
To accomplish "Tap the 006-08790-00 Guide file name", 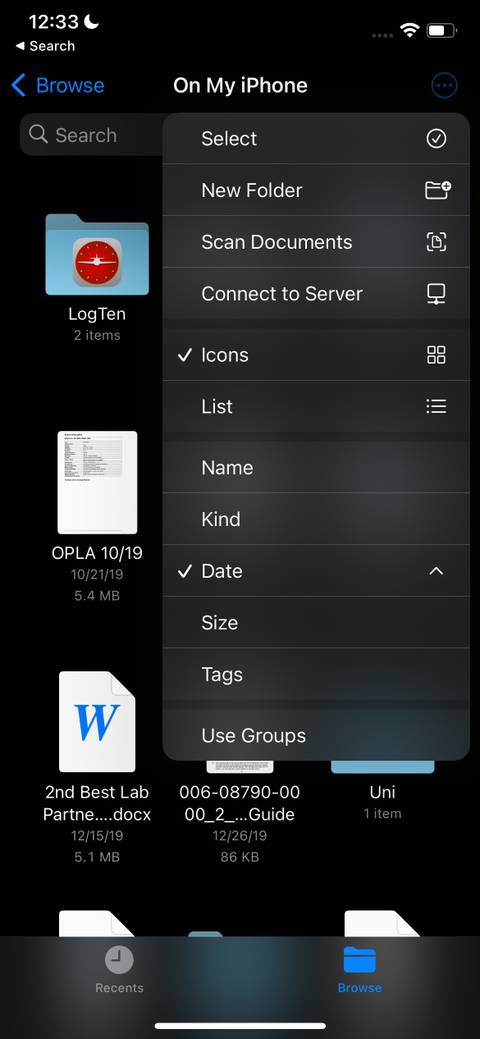I will [239, 803].
